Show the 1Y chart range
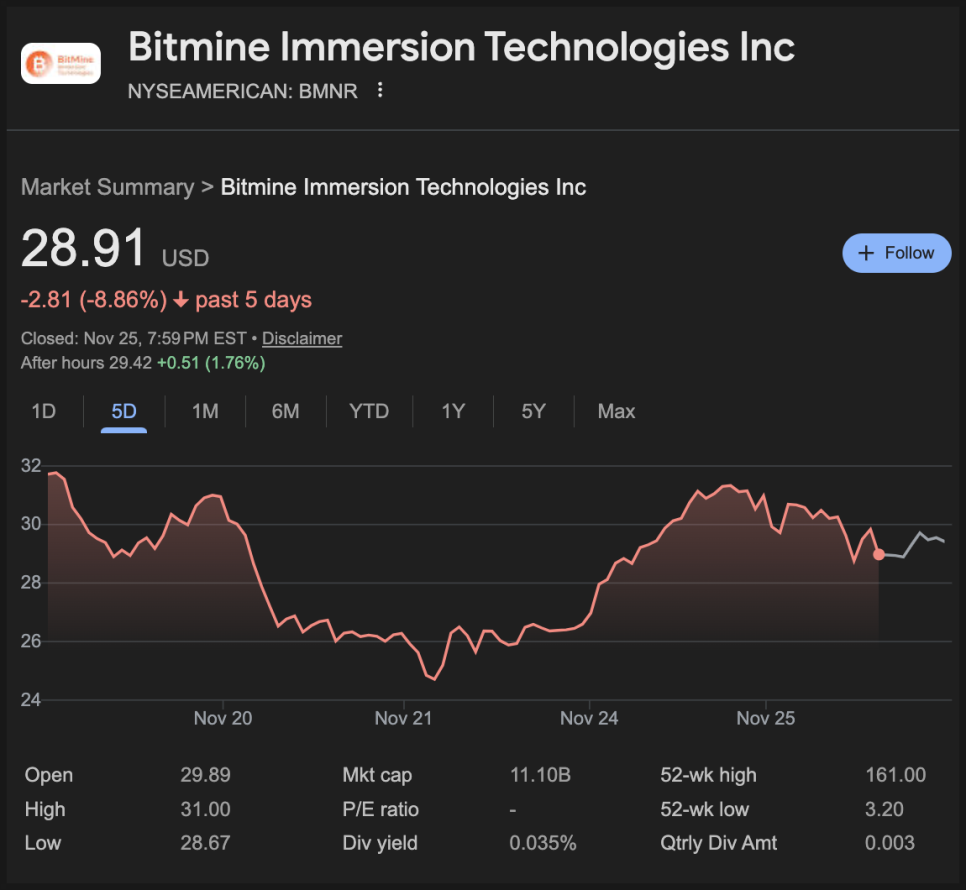Screen dimensions: 966x890 click(x=453, y=411)
